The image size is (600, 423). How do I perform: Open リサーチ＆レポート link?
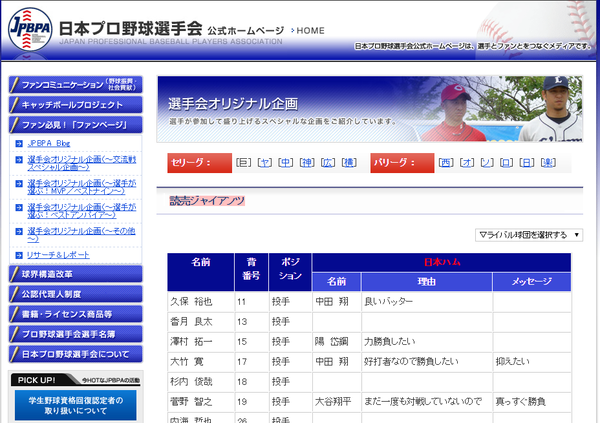(58, 255)
